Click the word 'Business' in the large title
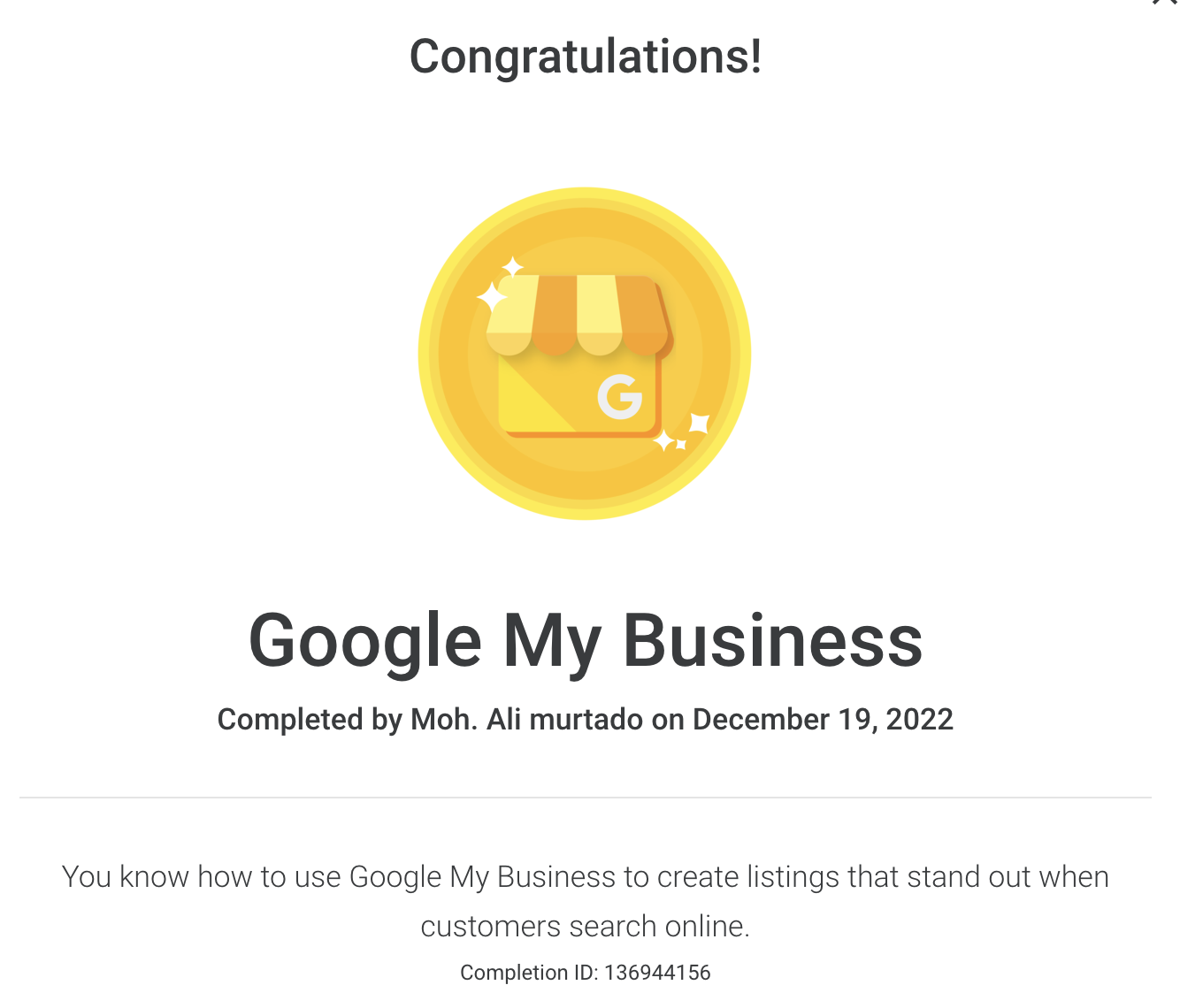1180x1008 pixels. tap(774, 640)
